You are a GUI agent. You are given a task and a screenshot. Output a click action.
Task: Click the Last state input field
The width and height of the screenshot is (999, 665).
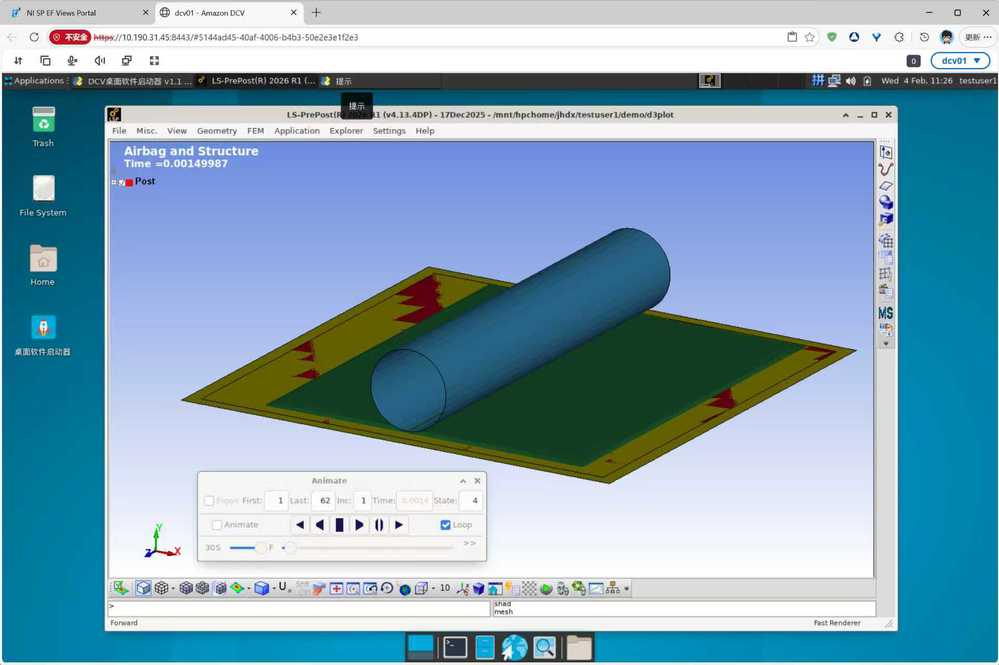coord(322,500)
